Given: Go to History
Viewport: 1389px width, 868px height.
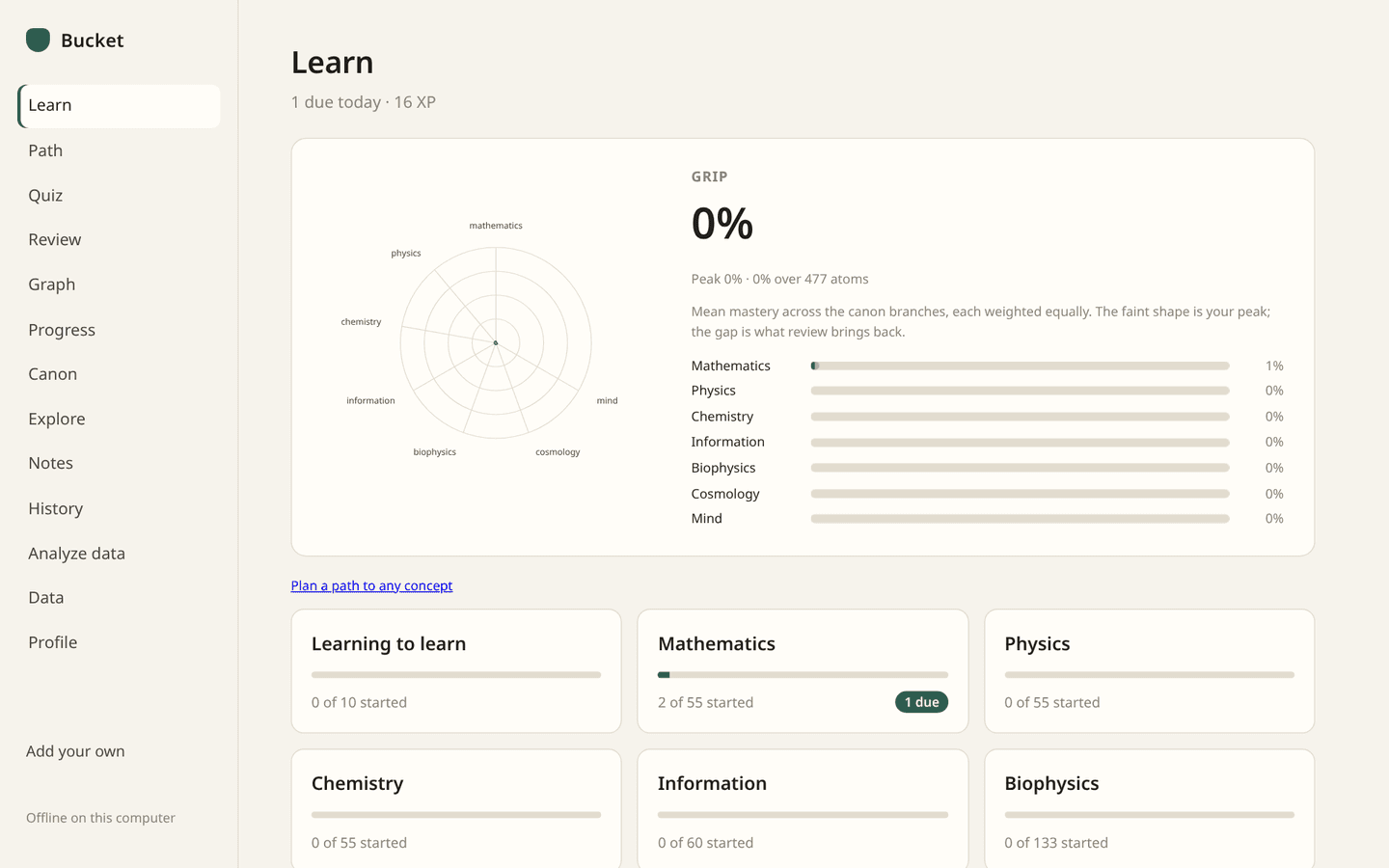Looking at the screenshot, I should [119, 508].
